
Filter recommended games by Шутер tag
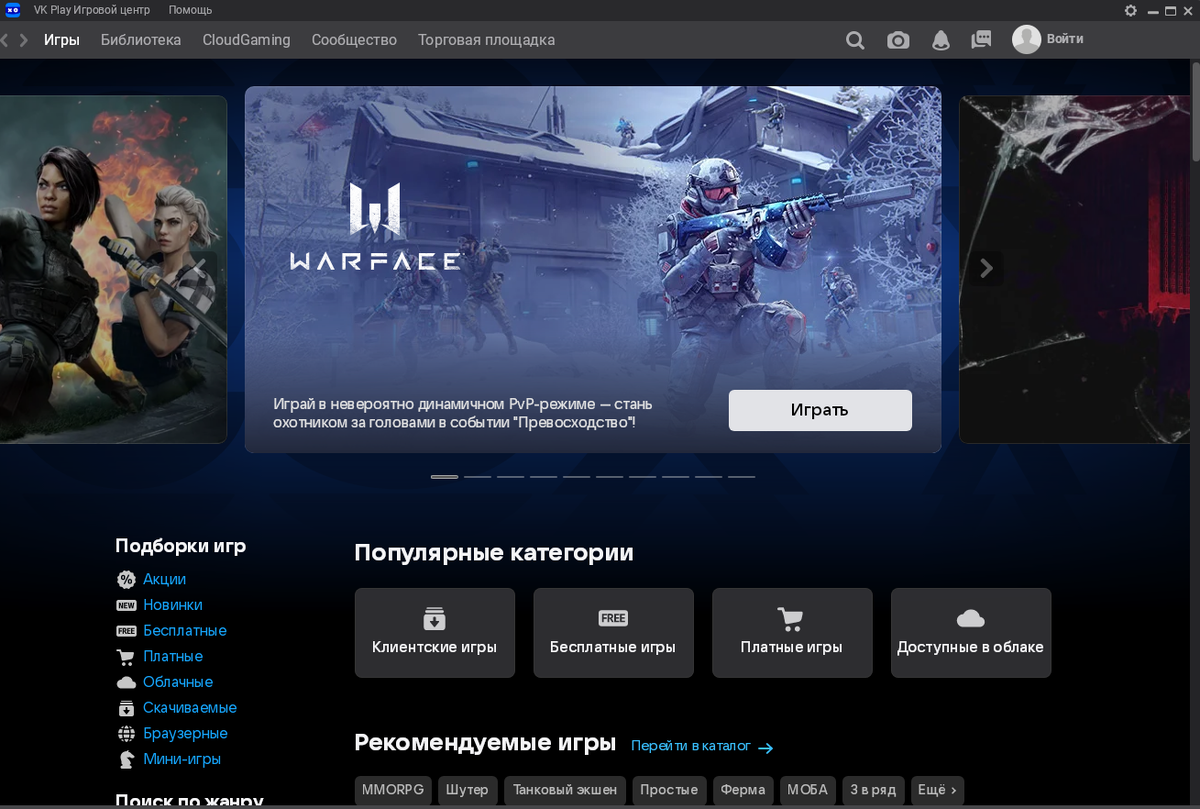point(467,790)
